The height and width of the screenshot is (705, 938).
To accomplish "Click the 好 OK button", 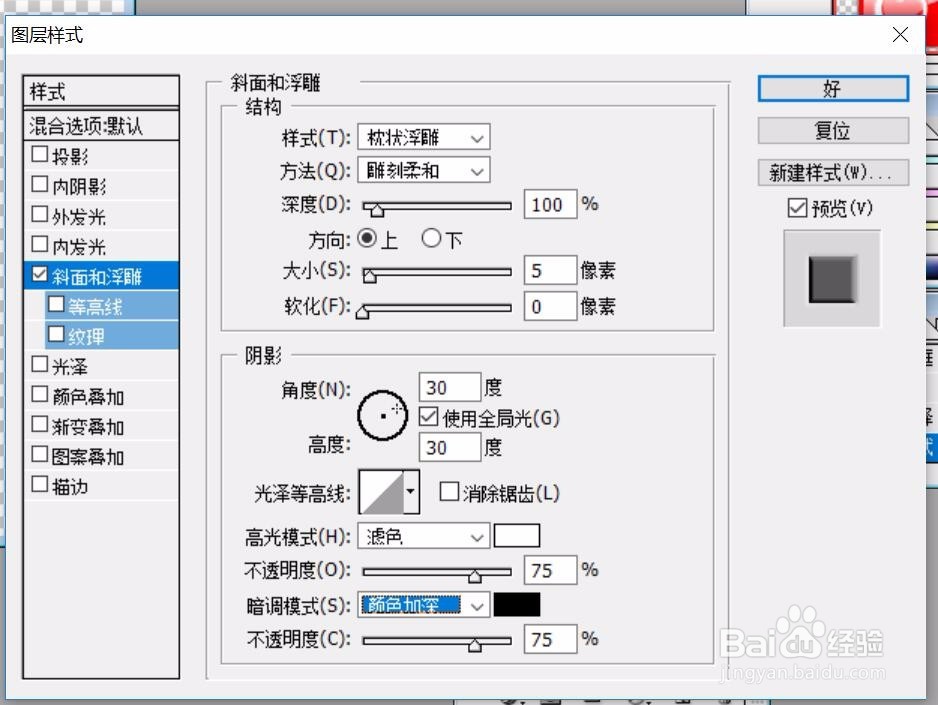I will (833, 88).
